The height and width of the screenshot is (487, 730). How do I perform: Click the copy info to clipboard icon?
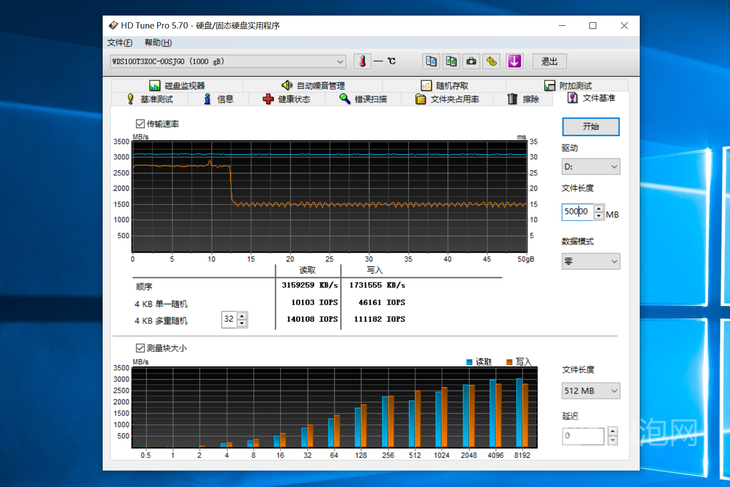431,61
